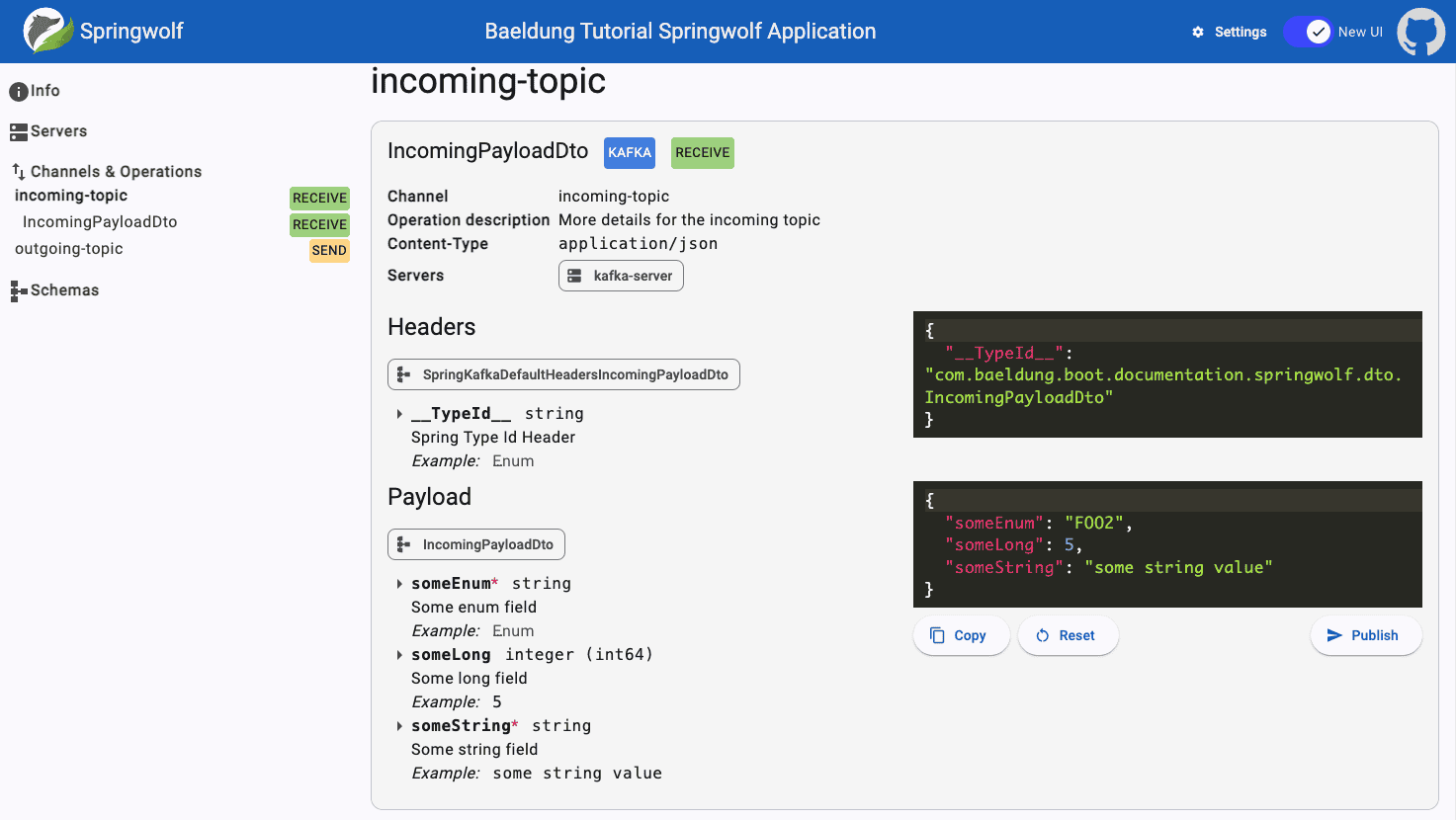This screenshot has width=1456, height=820.
Task: Expand the __TypeId__ header property
Action: [x=399, y=414]
